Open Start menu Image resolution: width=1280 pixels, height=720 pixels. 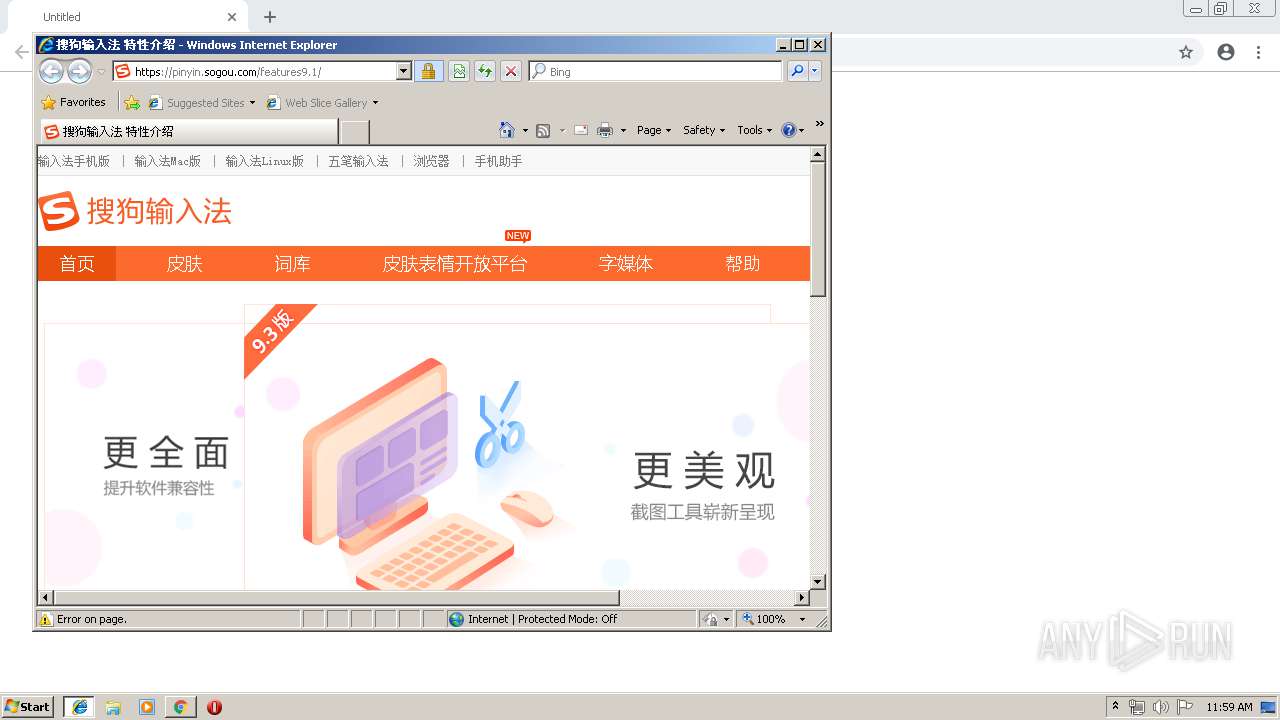click(27, 706)
